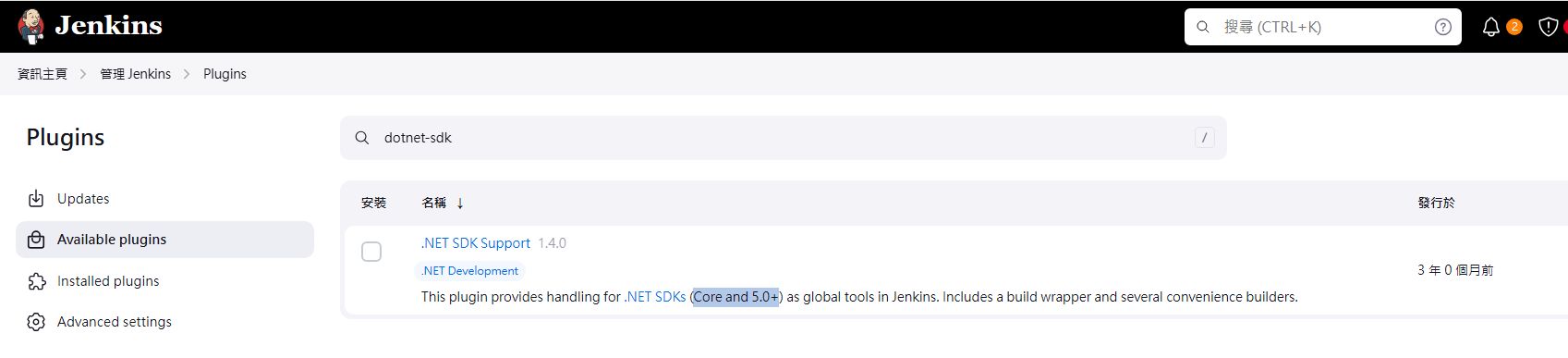Screen dimensions: 1568x358
Task: Open the .NET SDK Support plugin link
Action: pyautogui.click(x=476, y=243)
